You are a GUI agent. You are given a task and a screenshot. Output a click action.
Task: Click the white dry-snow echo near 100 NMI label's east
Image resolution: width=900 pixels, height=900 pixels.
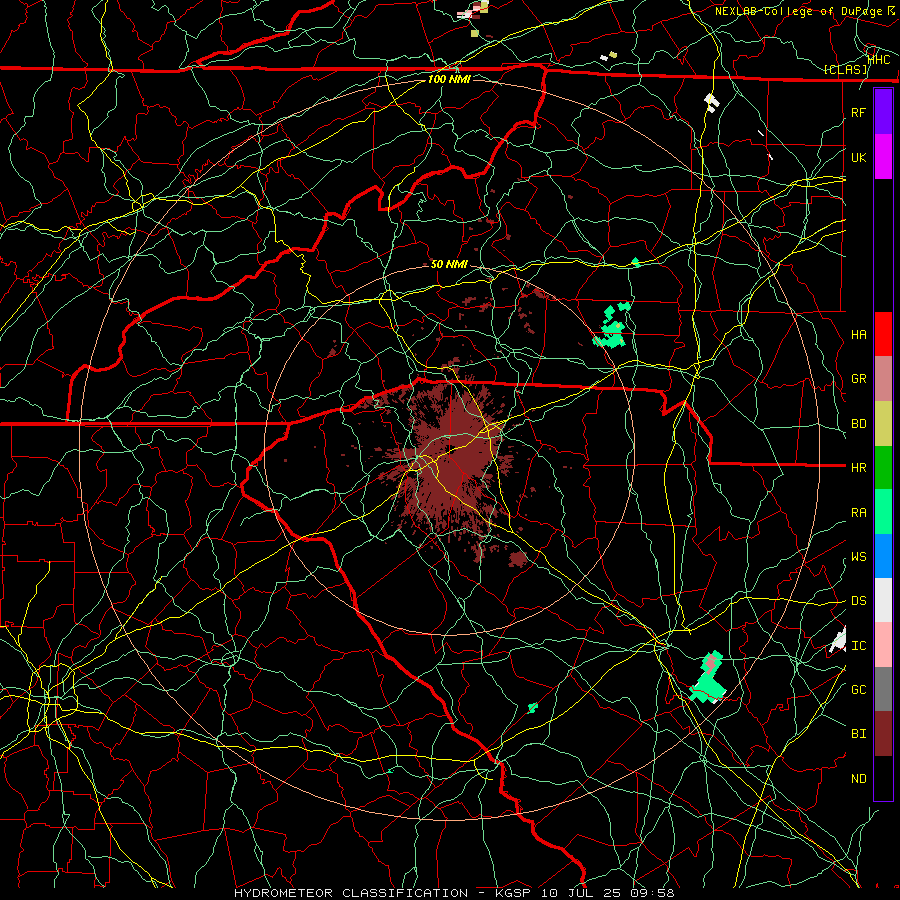tap(712, 103)
